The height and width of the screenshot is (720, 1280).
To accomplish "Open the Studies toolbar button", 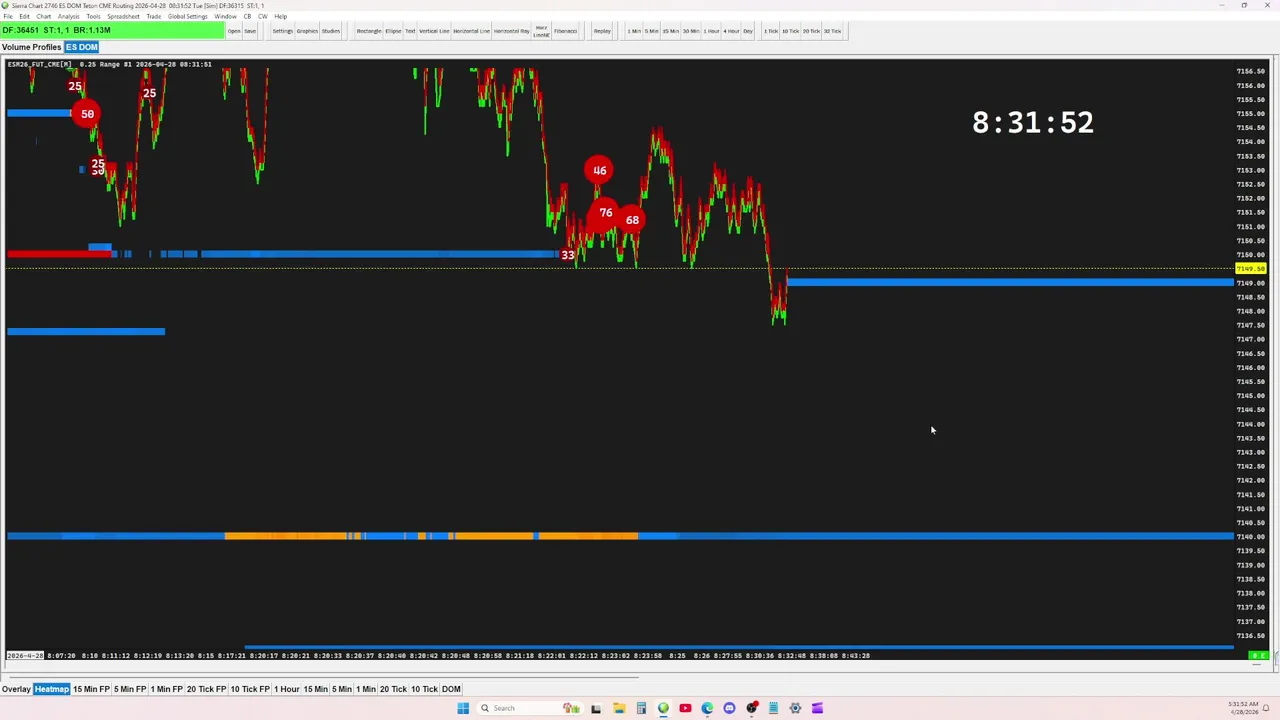I will [331, 31].
